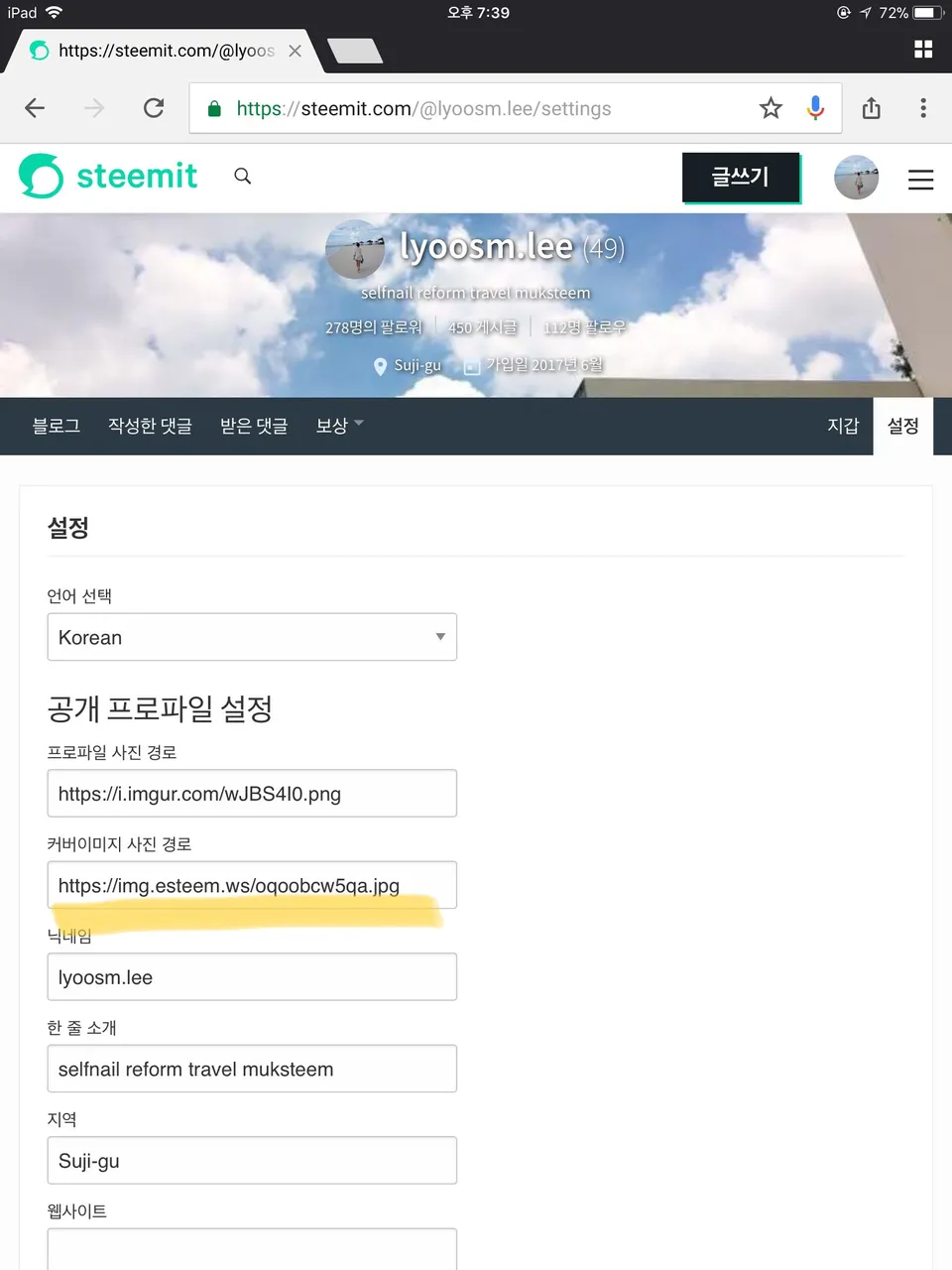Select the 설정 settings tab
The width and height of the screenshot is (952, 1270).
point(903,426)
